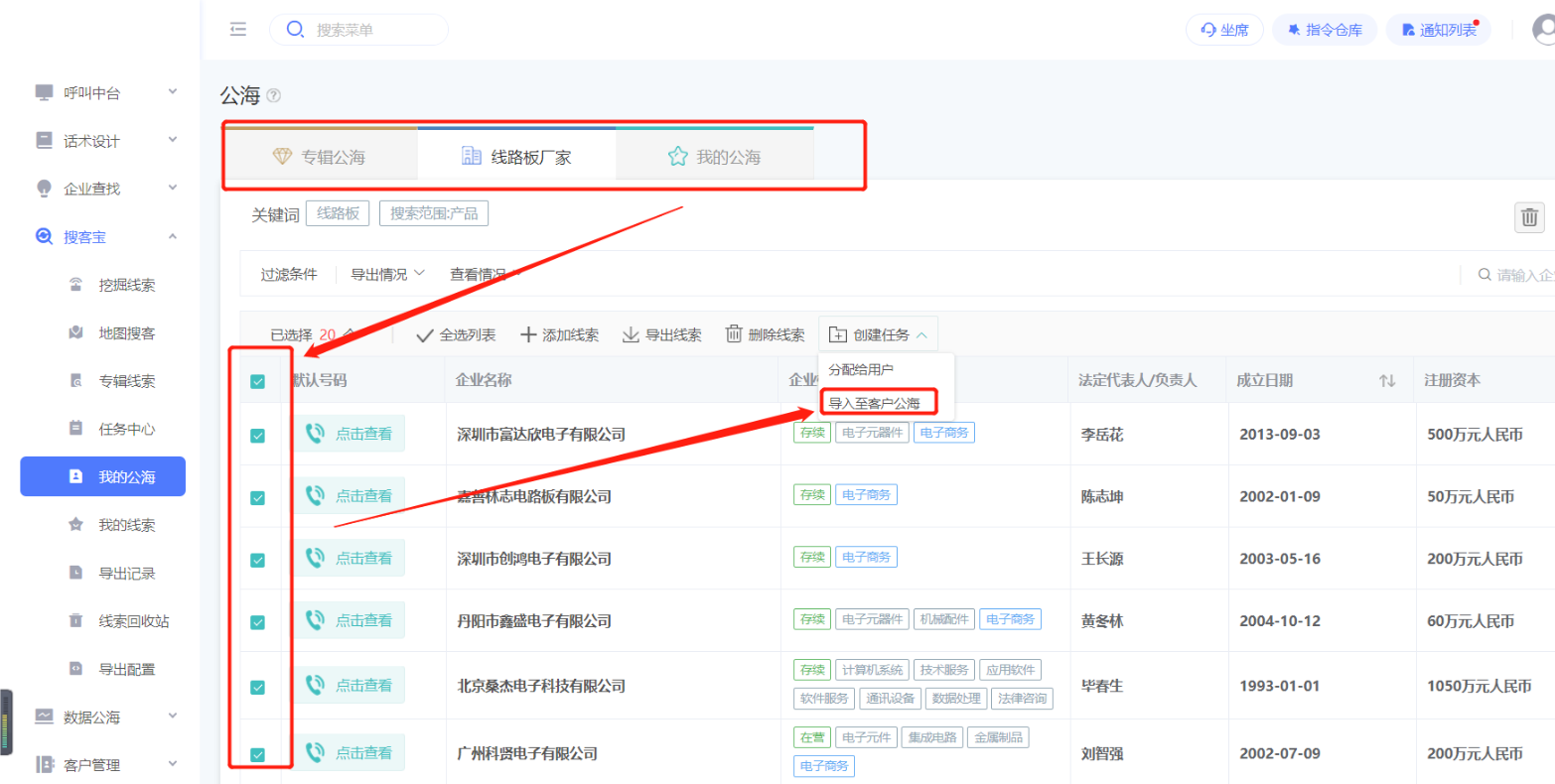The height and width of the screenshot is (784, 1555).
Task: Click phone icon for 深圳市富达欣电子有限公司
Action: [315, 434]
